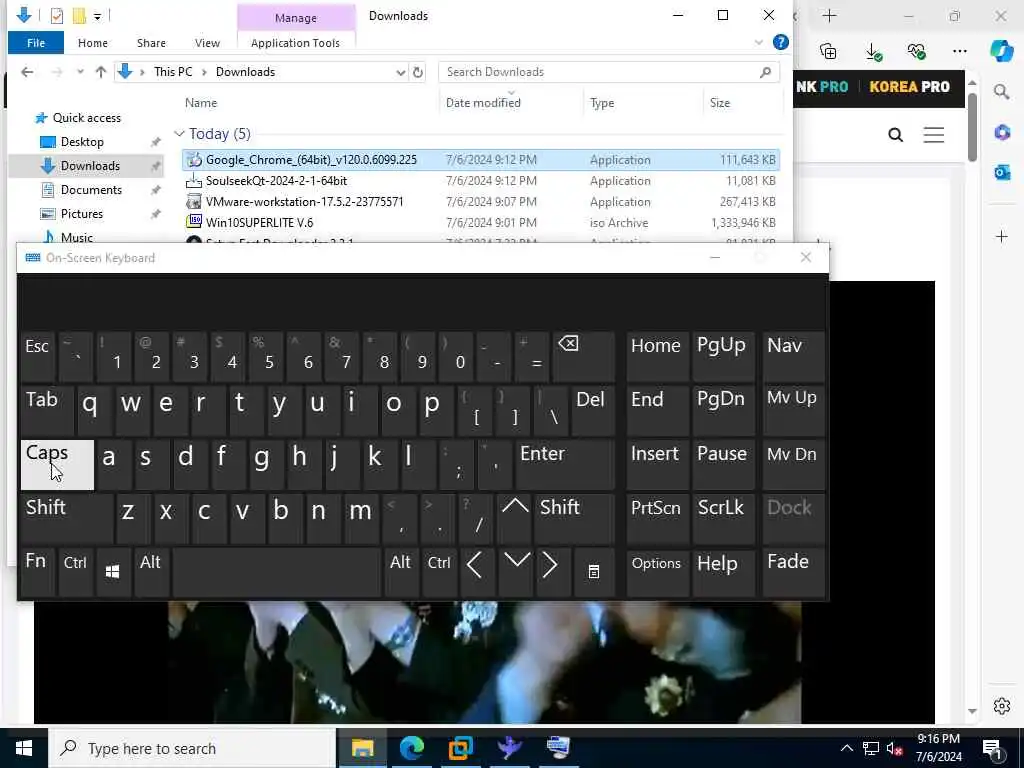
Task: Click the context menu key on the keyboard
Action: tap(594, 572)
